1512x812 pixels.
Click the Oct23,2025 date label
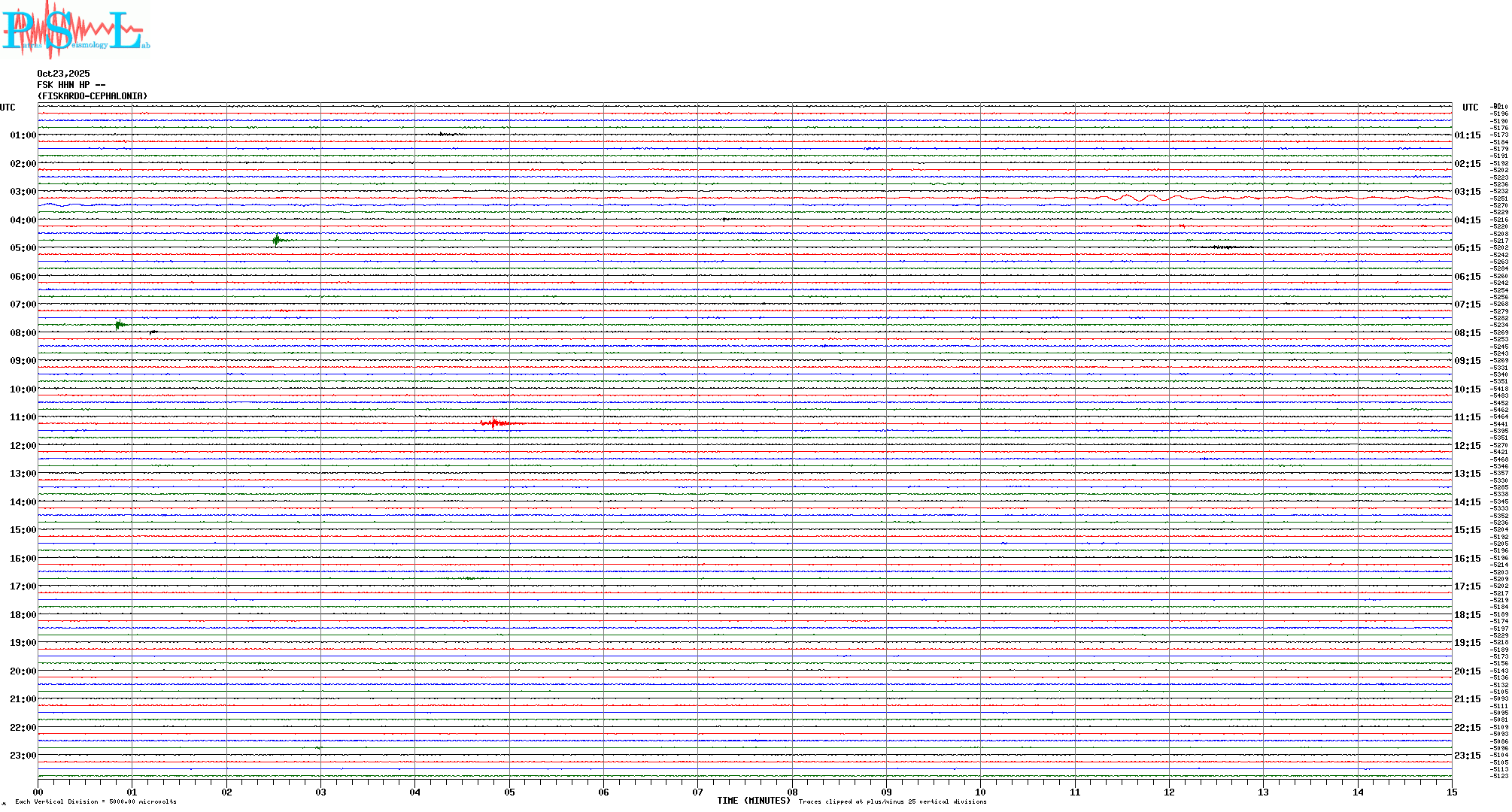pos(63,74)
